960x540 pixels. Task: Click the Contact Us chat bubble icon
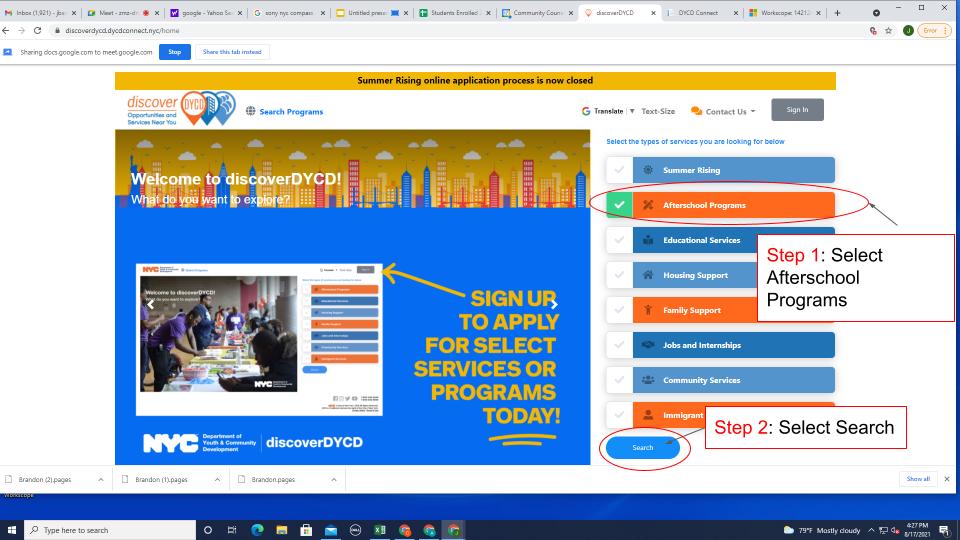[696, 111]
